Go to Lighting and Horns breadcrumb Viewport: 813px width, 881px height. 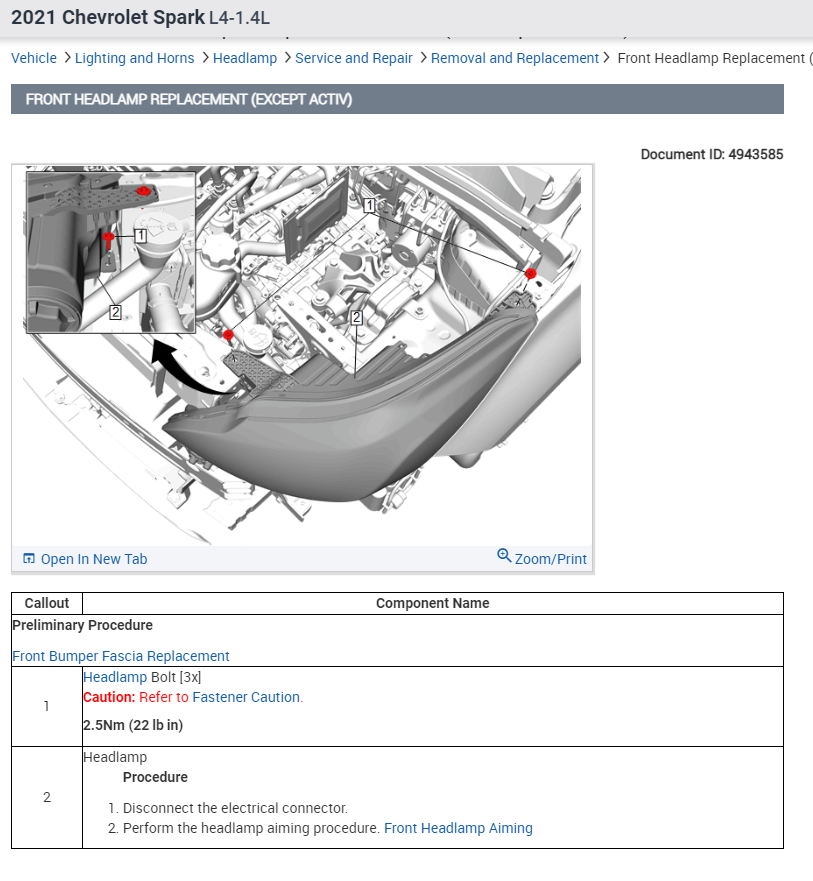coord(134,58)
